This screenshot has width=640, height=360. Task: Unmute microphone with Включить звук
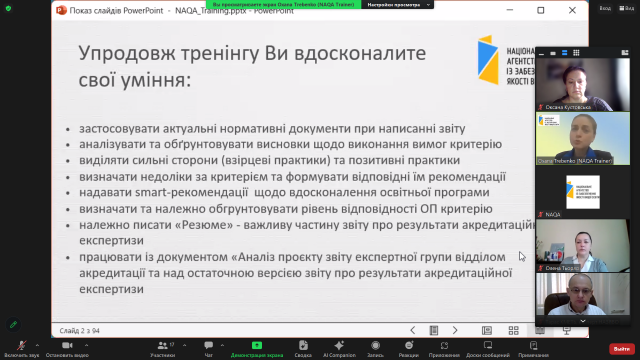(x=21, y=349)
